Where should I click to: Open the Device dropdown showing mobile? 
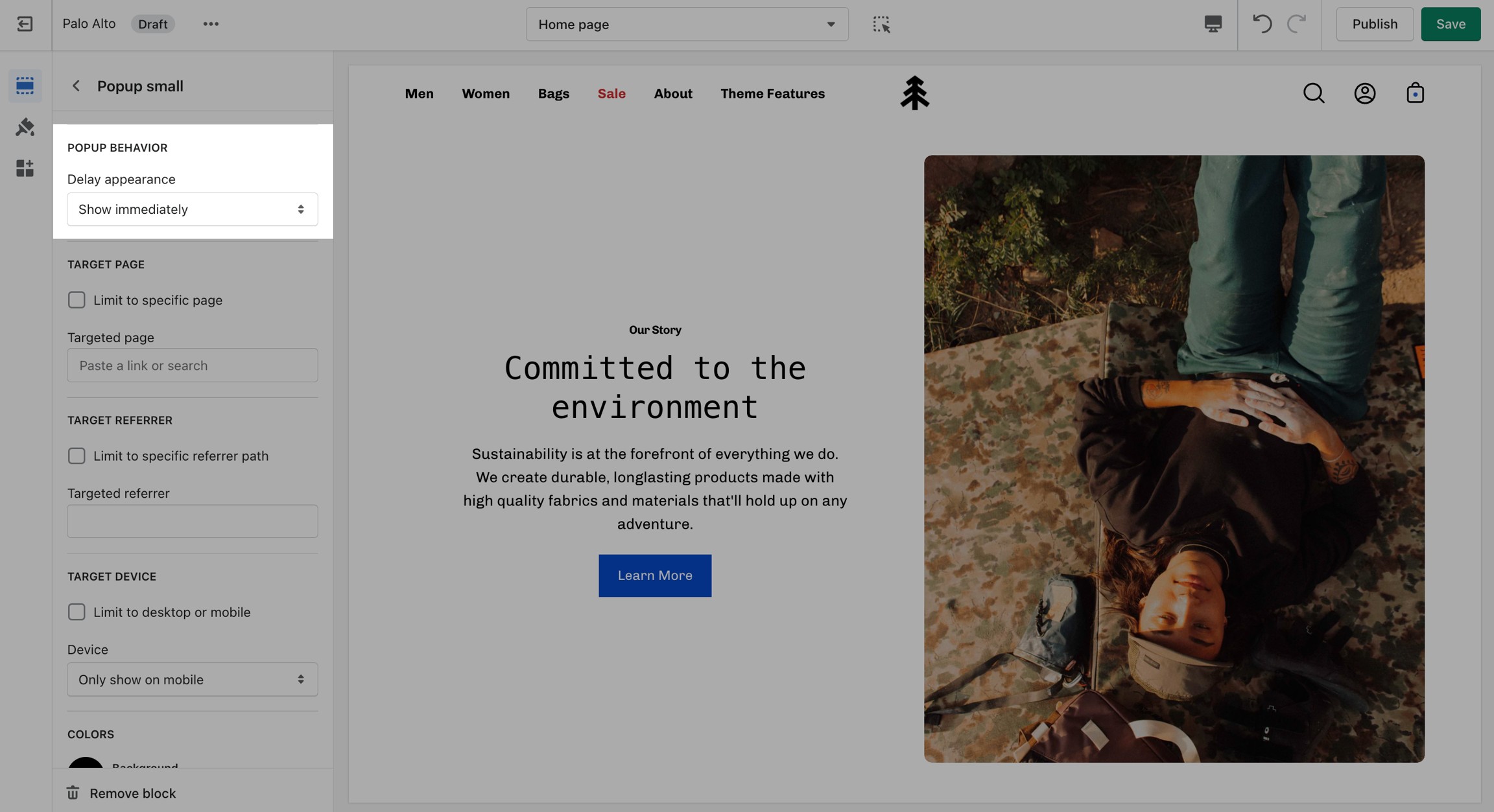(x=192, y=679)
